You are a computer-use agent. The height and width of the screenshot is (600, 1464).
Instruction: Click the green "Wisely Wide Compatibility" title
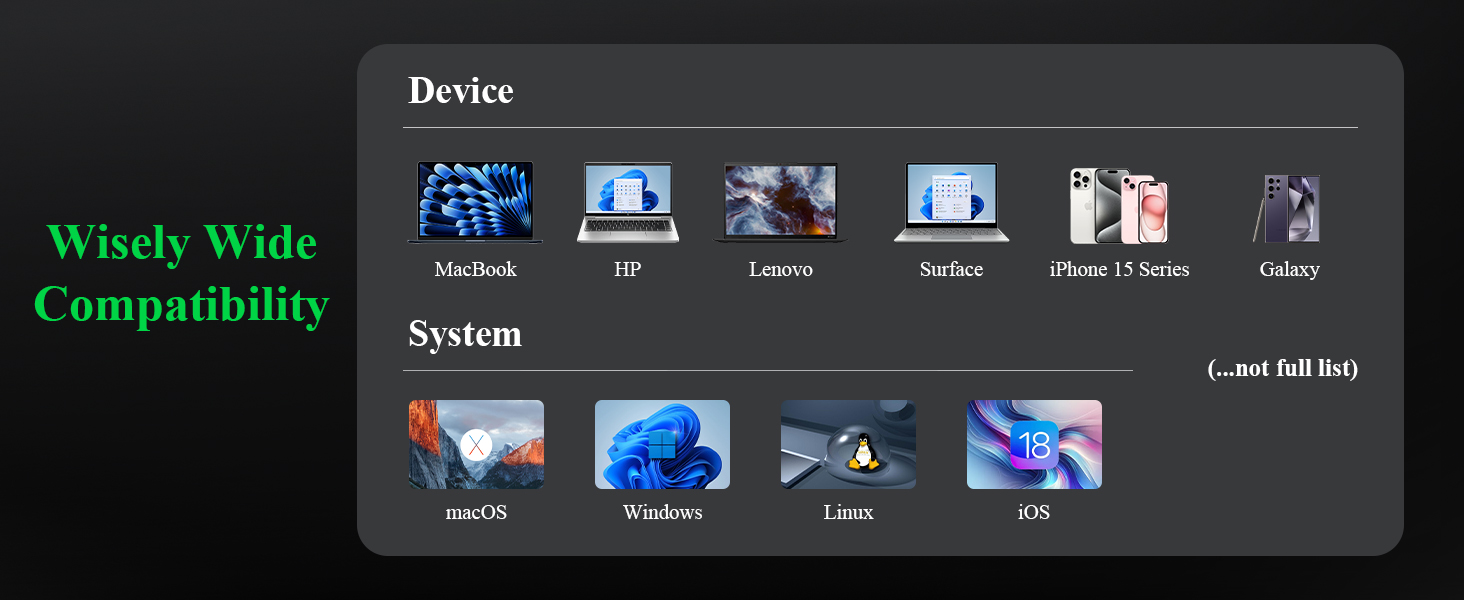tap(182, 275)
